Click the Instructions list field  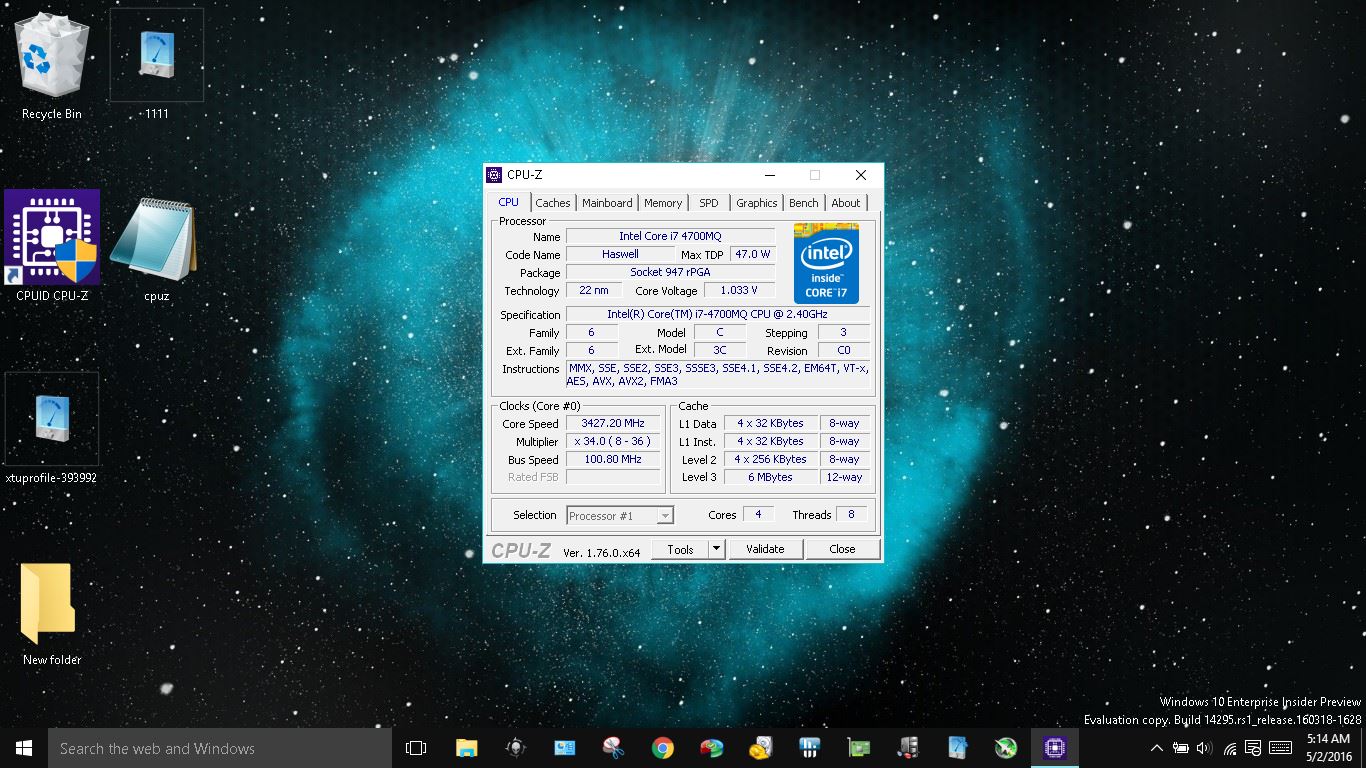(717, 375)
